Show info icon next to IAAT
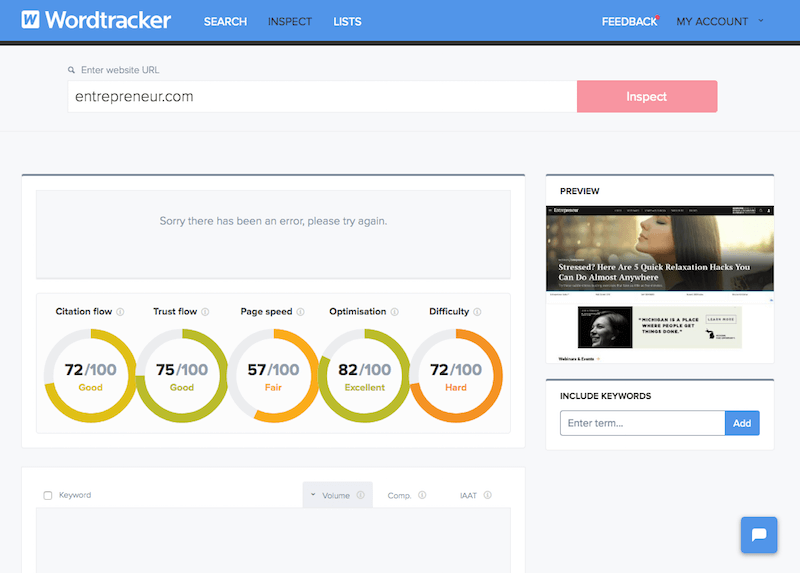Screen dimensions: 800x573 (x=487, y=495)
